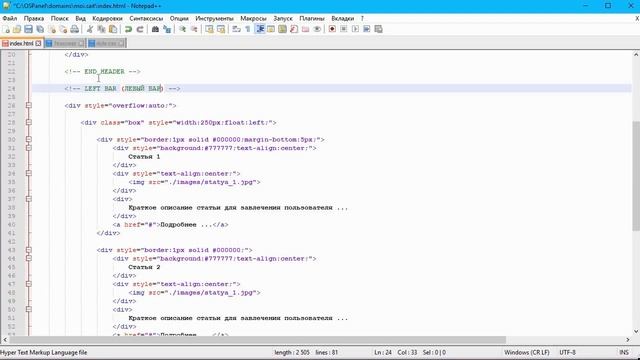Toggle the Function List panel icon
The image size is (640, 360).
tap(294, 29)
